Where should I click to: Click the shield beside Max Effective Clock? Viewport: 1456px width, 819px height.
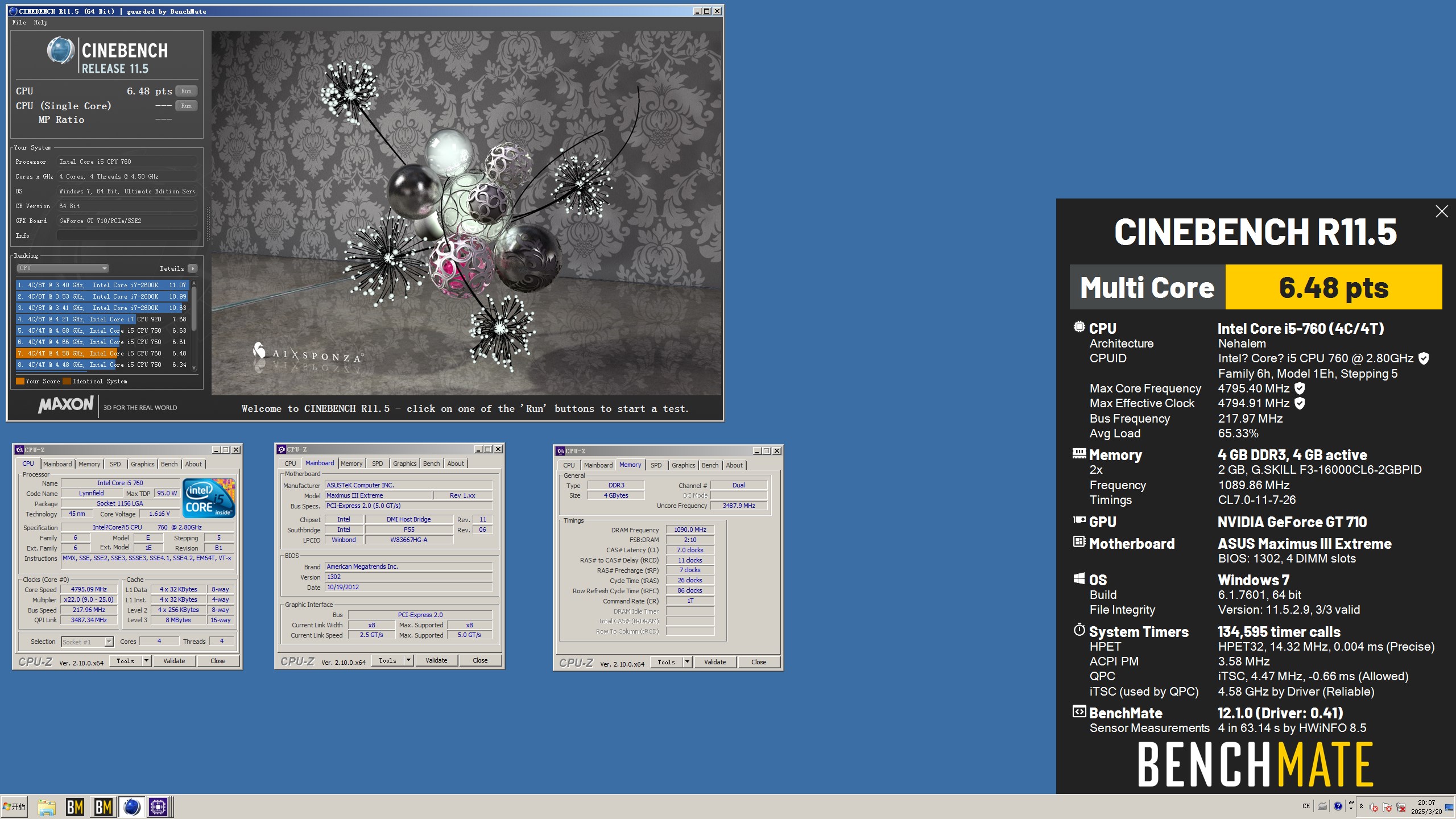pyautogui.click(x=1300, y=403)
